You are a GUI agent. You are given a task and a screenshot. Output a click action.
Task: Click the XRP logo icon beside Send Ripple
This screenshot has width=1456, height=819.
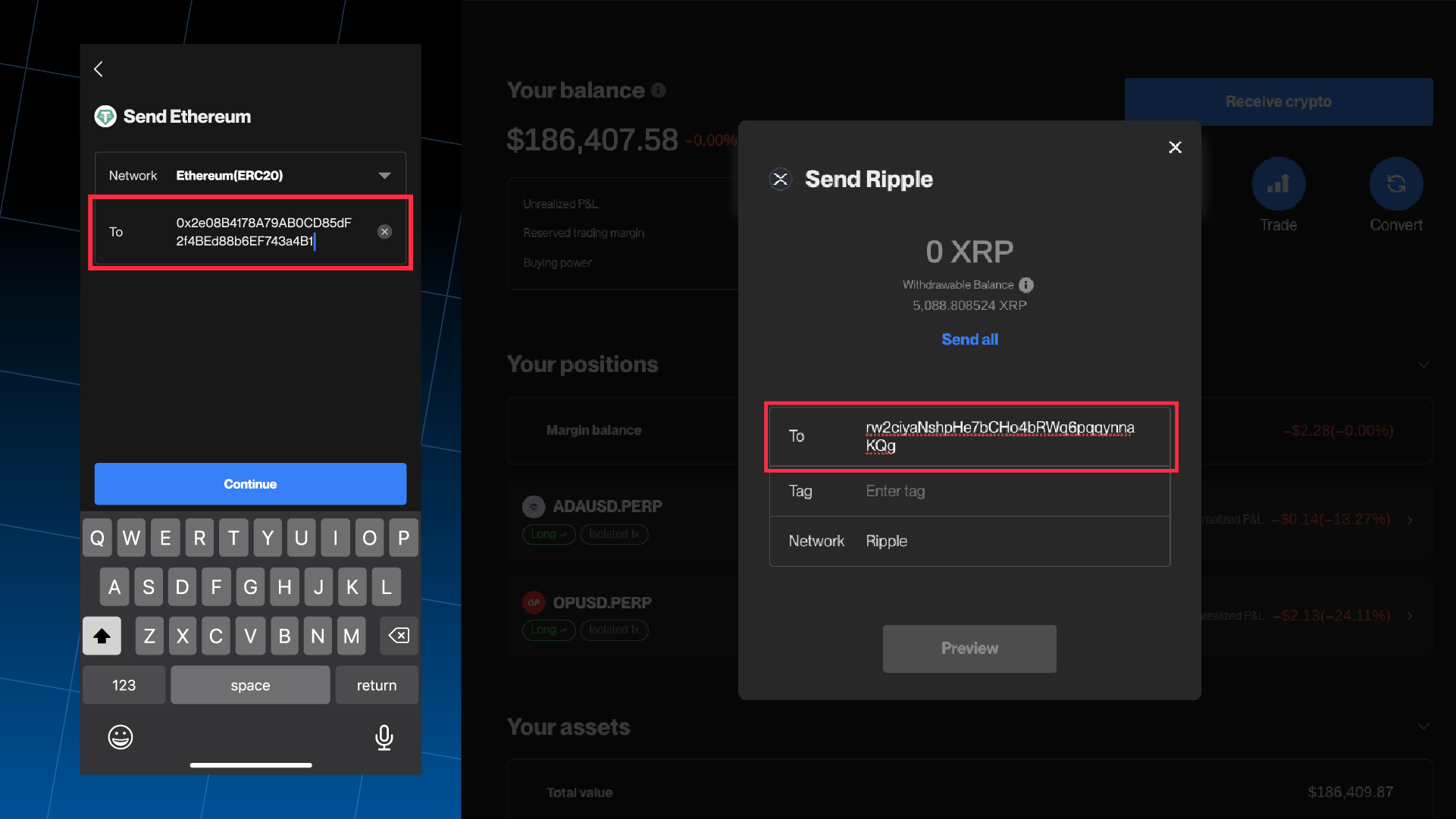[781, 179]
